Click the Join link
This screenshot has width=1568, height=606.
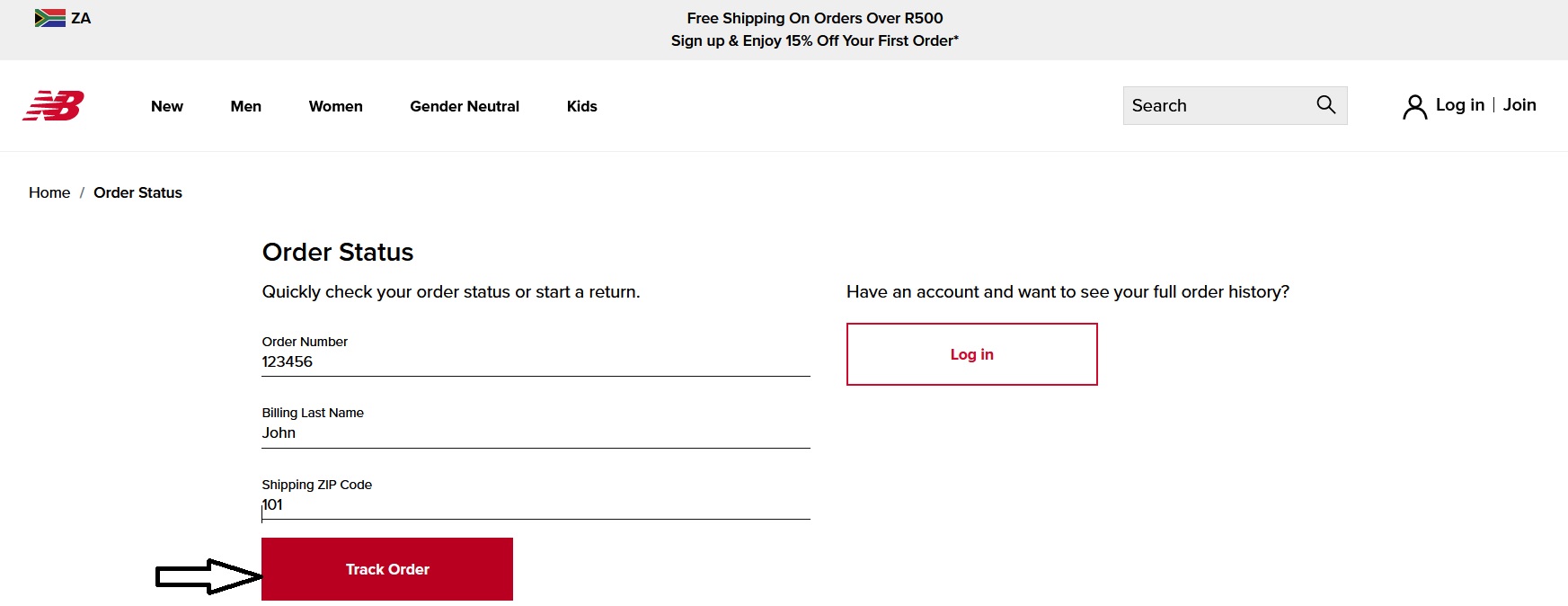[1519, 105]
